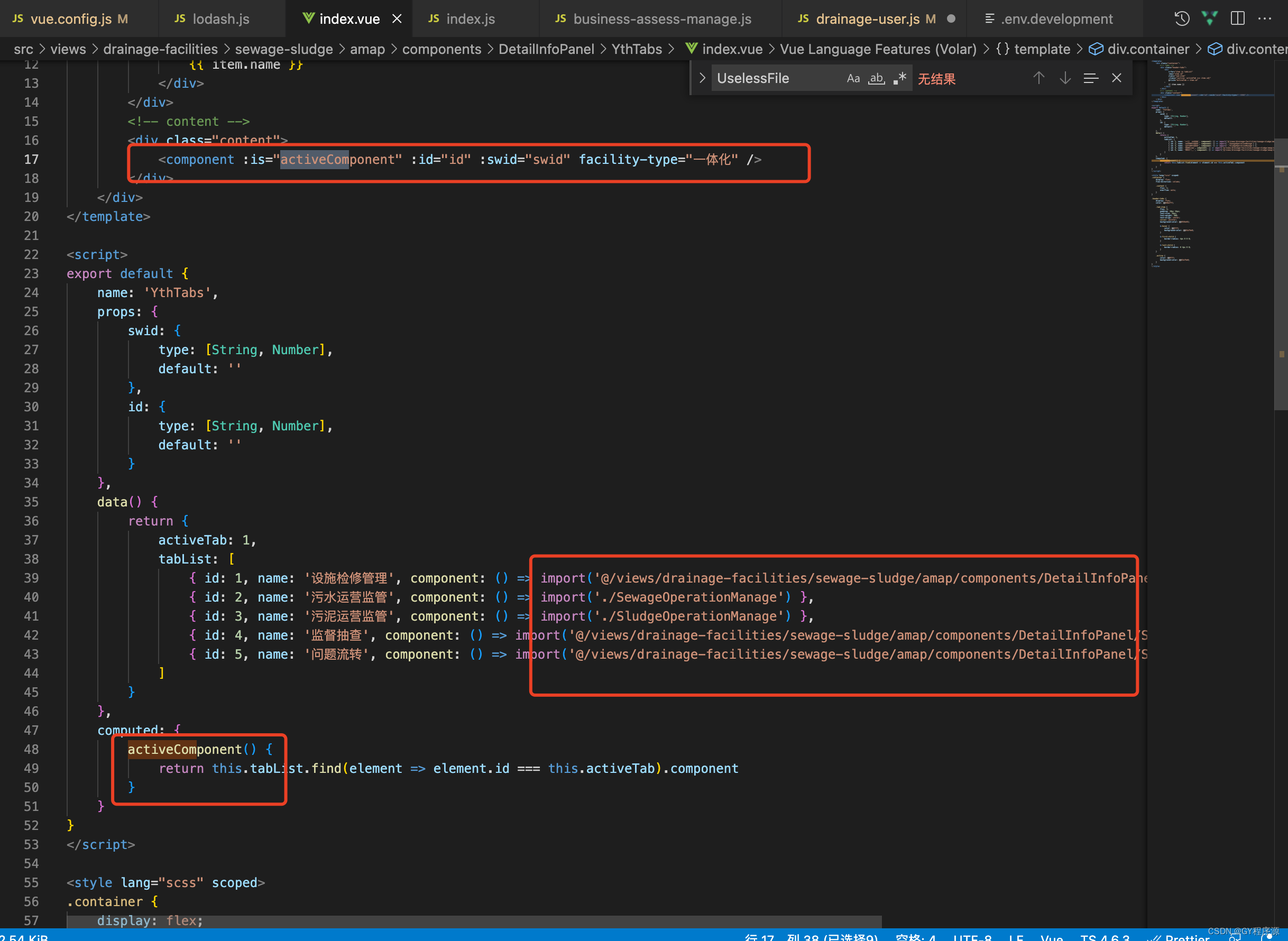This screenshot has height=941, width=1288.
Task: Click the green Volar split-editors icon
Action: point(1209,18)
